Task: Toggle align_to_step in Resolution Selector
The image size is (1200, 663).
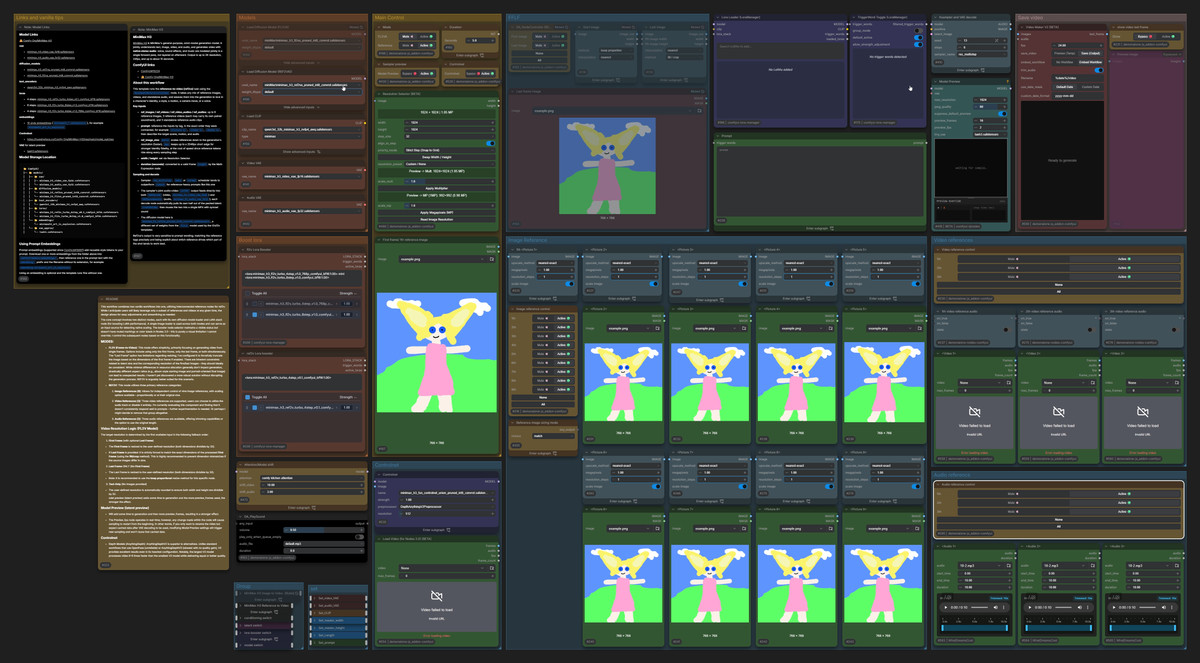Action: tap(490, 143)
